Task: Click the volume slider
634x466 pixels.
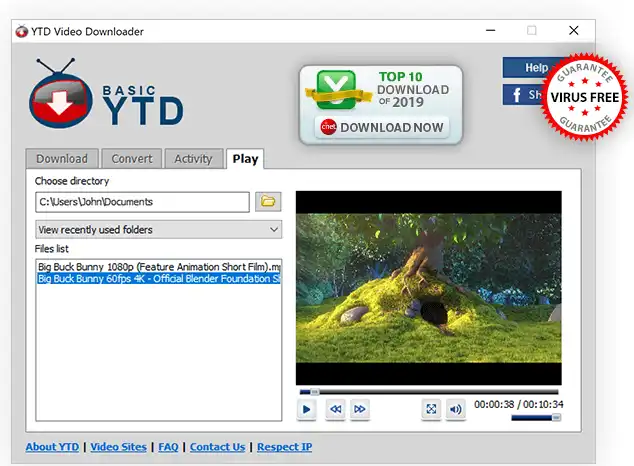Action: coord(536,418)
